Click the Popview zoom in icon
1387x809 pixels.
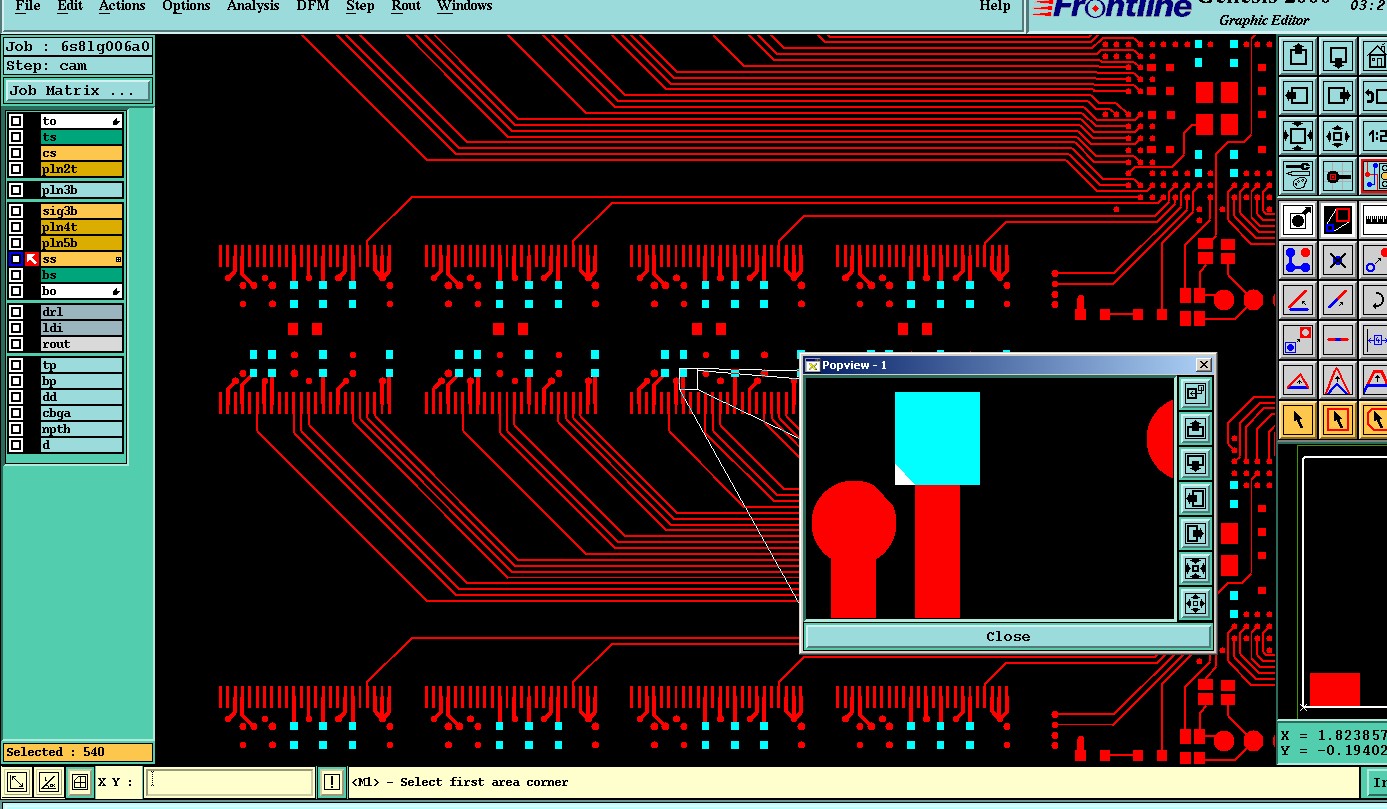1195,569
